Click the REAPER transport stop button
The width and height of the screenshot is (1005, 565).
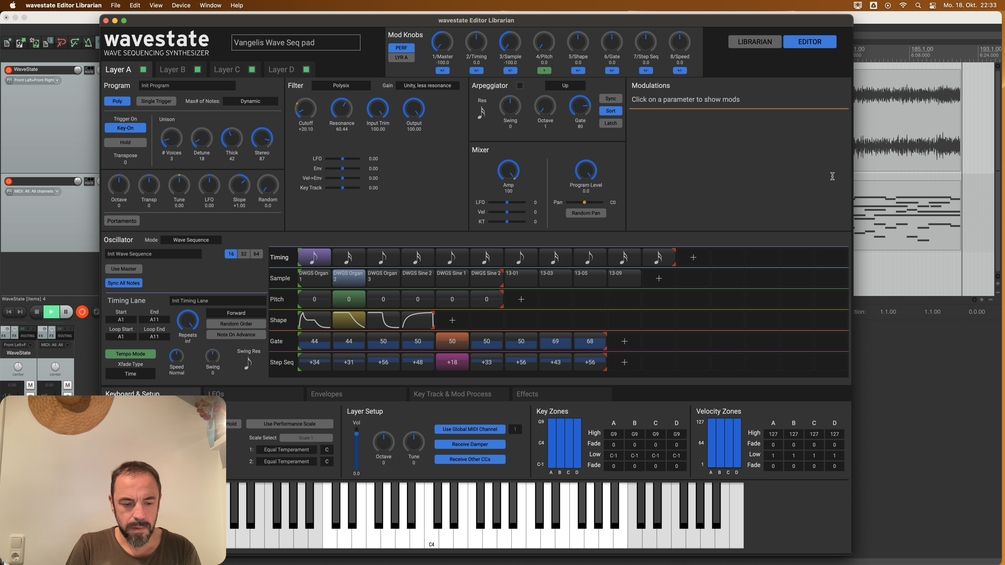point(36,312)
